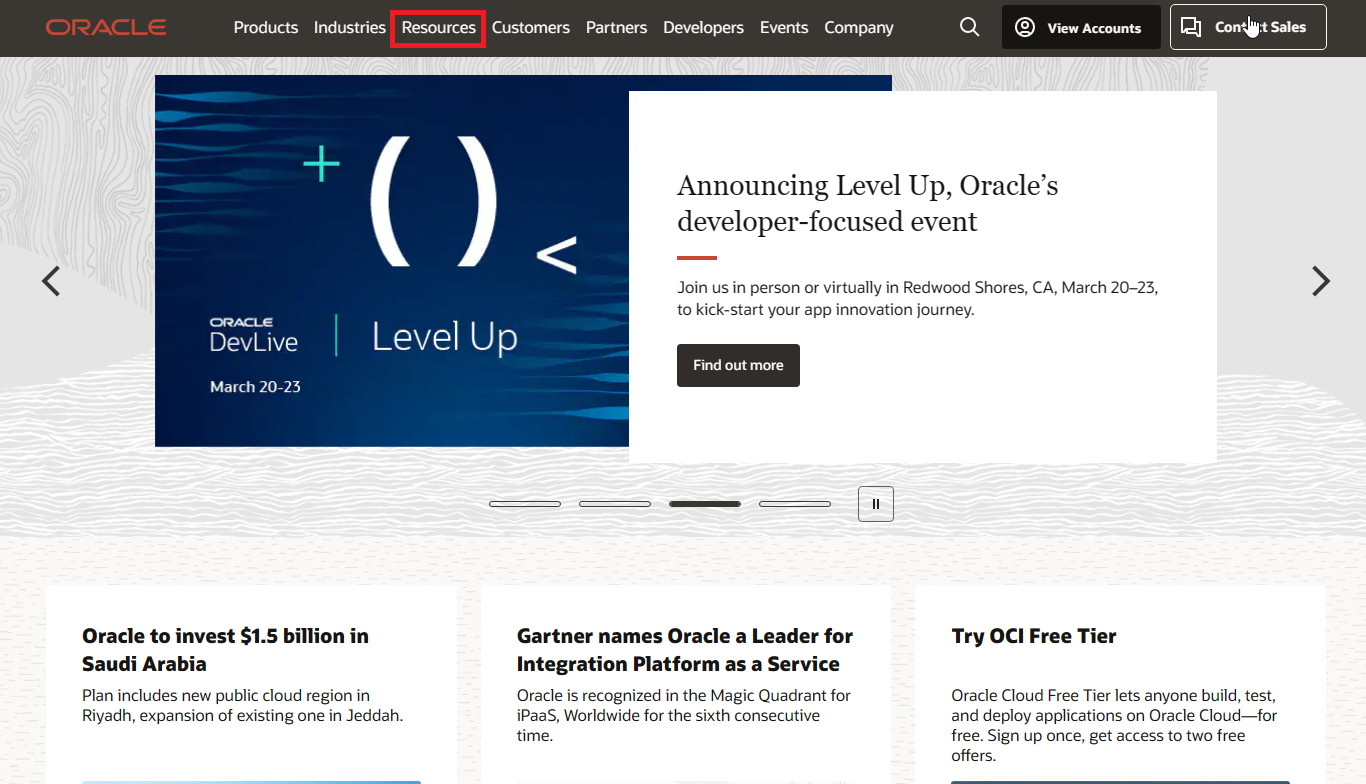Open the Company menu
Viewport: 1366px width, 784px height.
click(859, 27)
